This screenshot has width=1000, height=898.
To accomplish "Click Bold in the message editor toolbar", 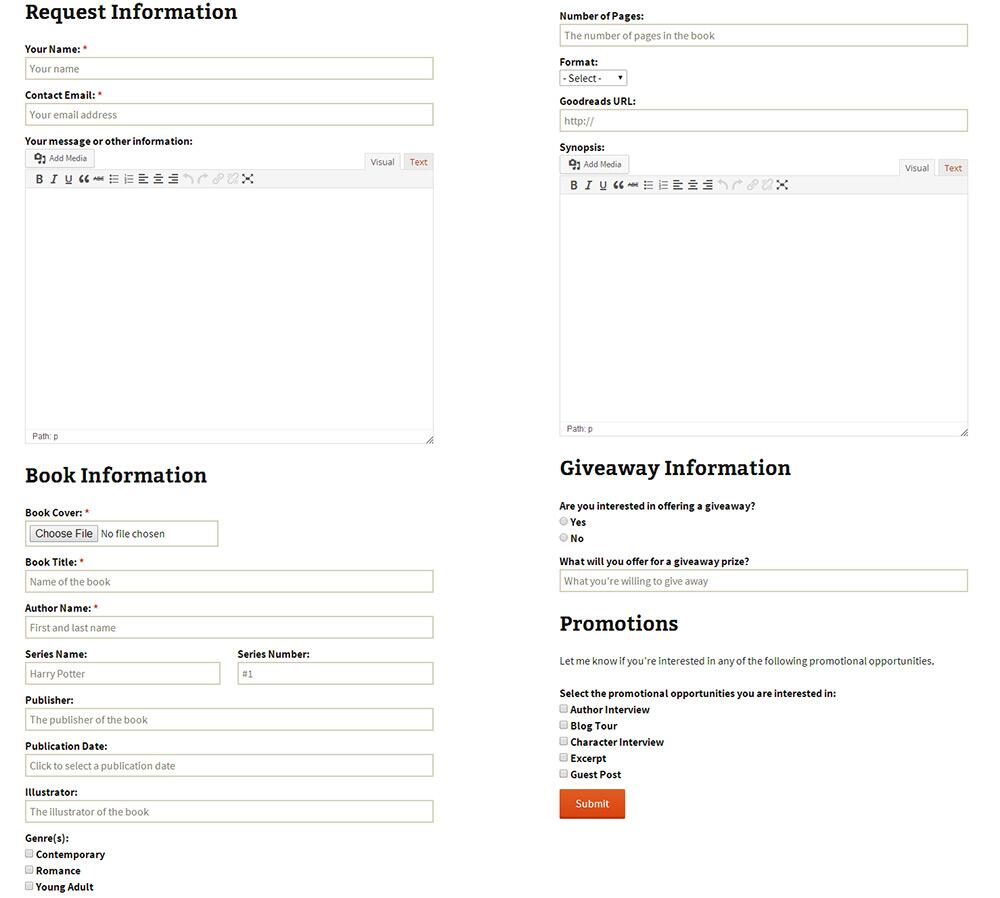I will (x=40, y=179).
